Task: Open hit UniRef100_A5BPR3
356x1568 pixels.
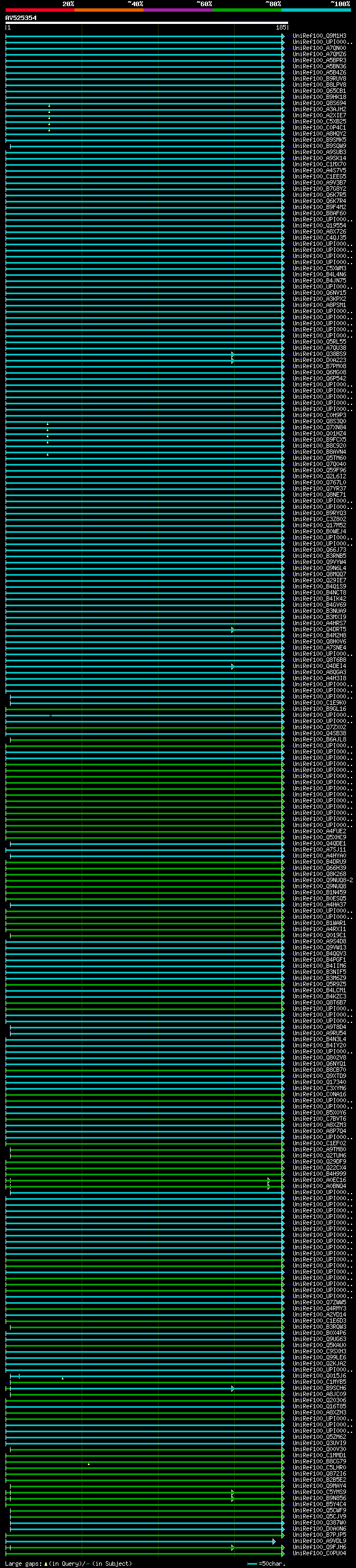Action: click(319, 60)
